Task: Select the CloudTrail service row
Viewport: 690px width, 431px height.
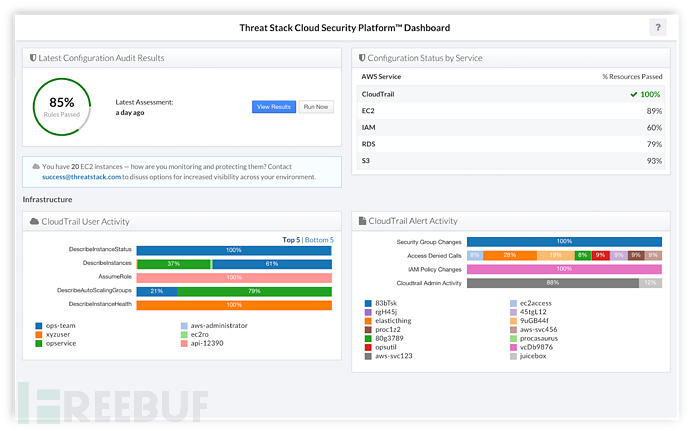Action: (511, 94)
